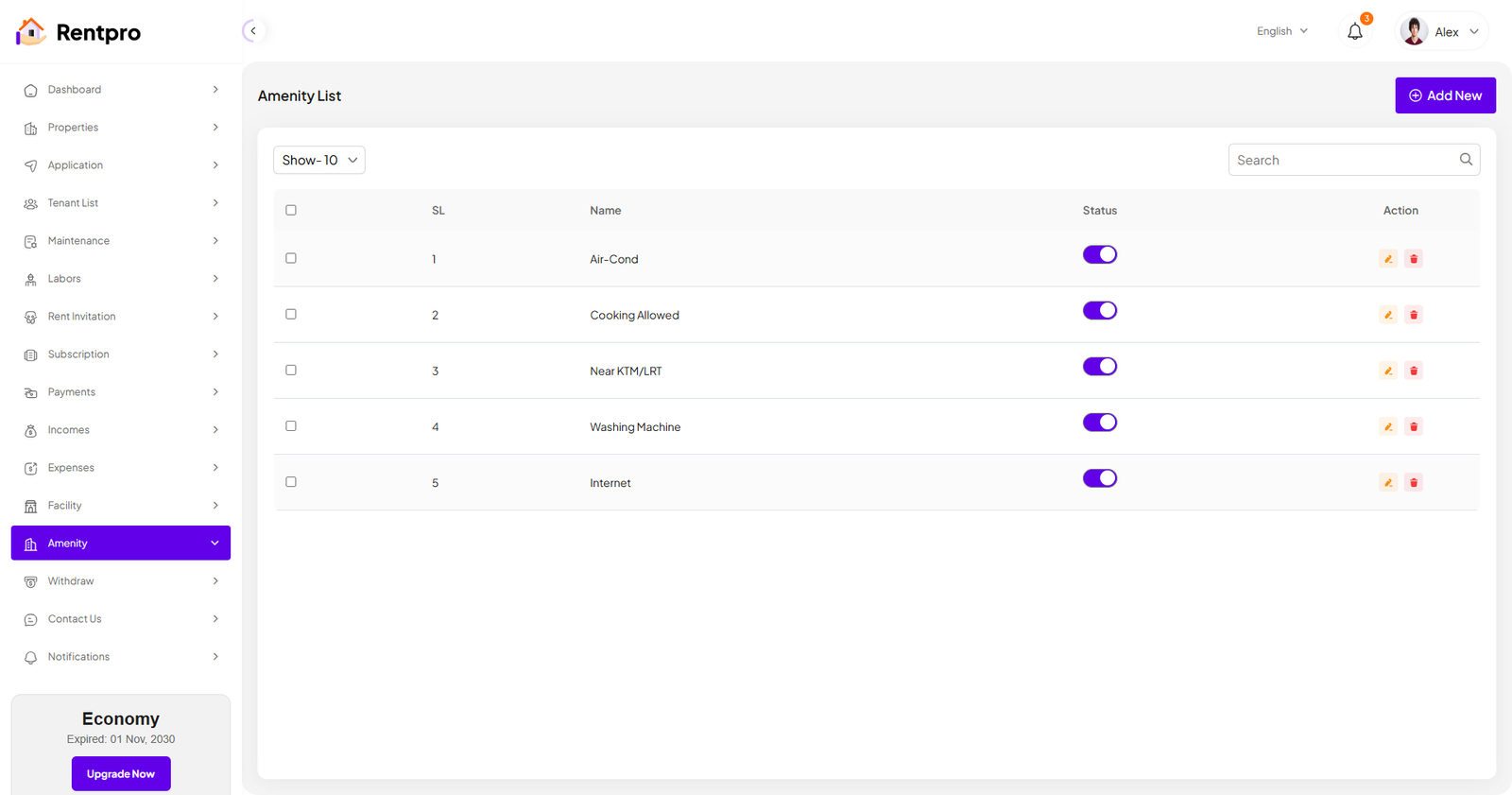Delete the Internet amenity row

click(1414, 482)
